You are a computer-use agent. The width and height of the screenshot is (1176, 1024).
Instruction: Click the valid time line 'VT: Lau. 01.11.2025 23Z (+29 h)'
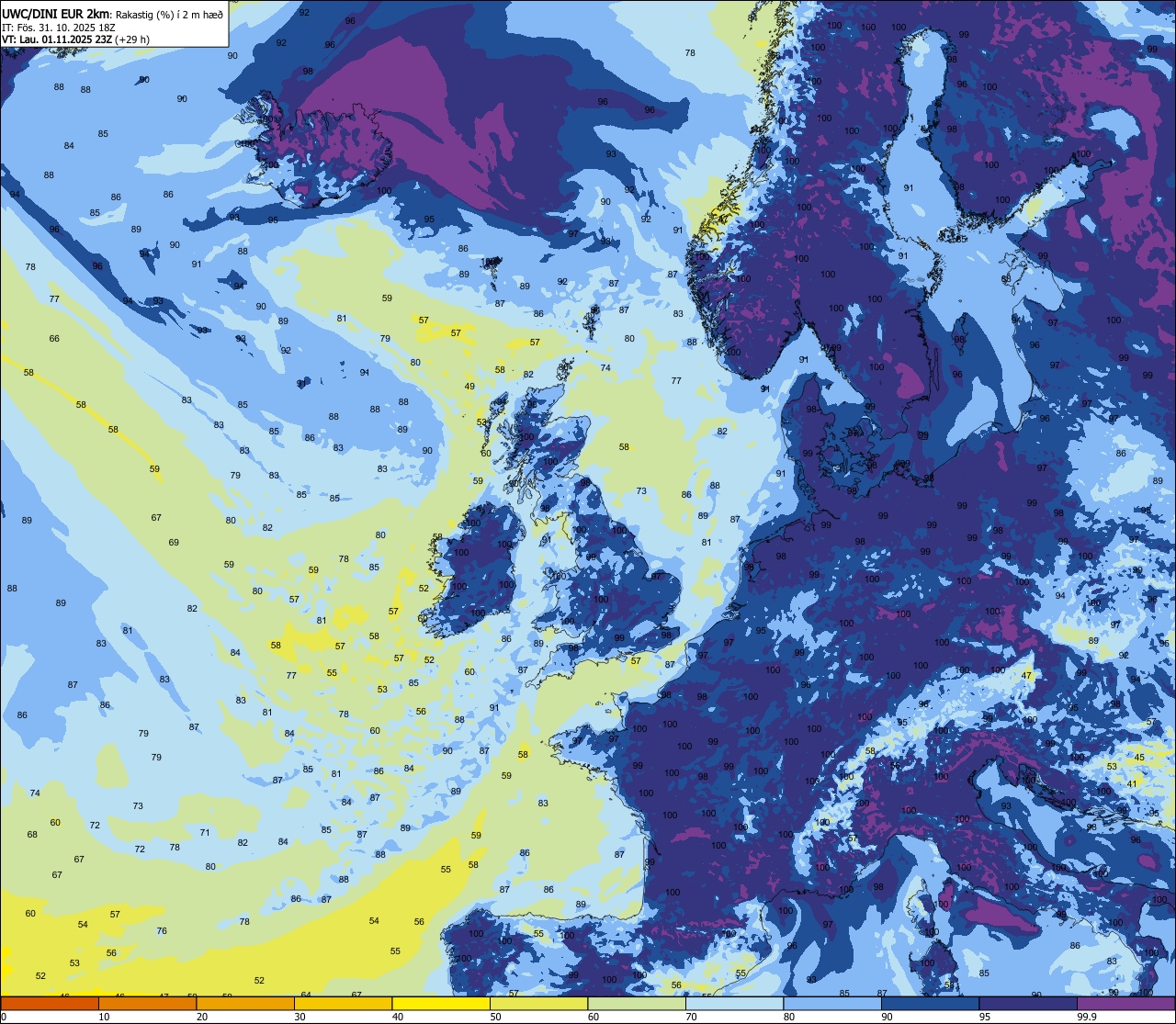click(x=75, y=39)
